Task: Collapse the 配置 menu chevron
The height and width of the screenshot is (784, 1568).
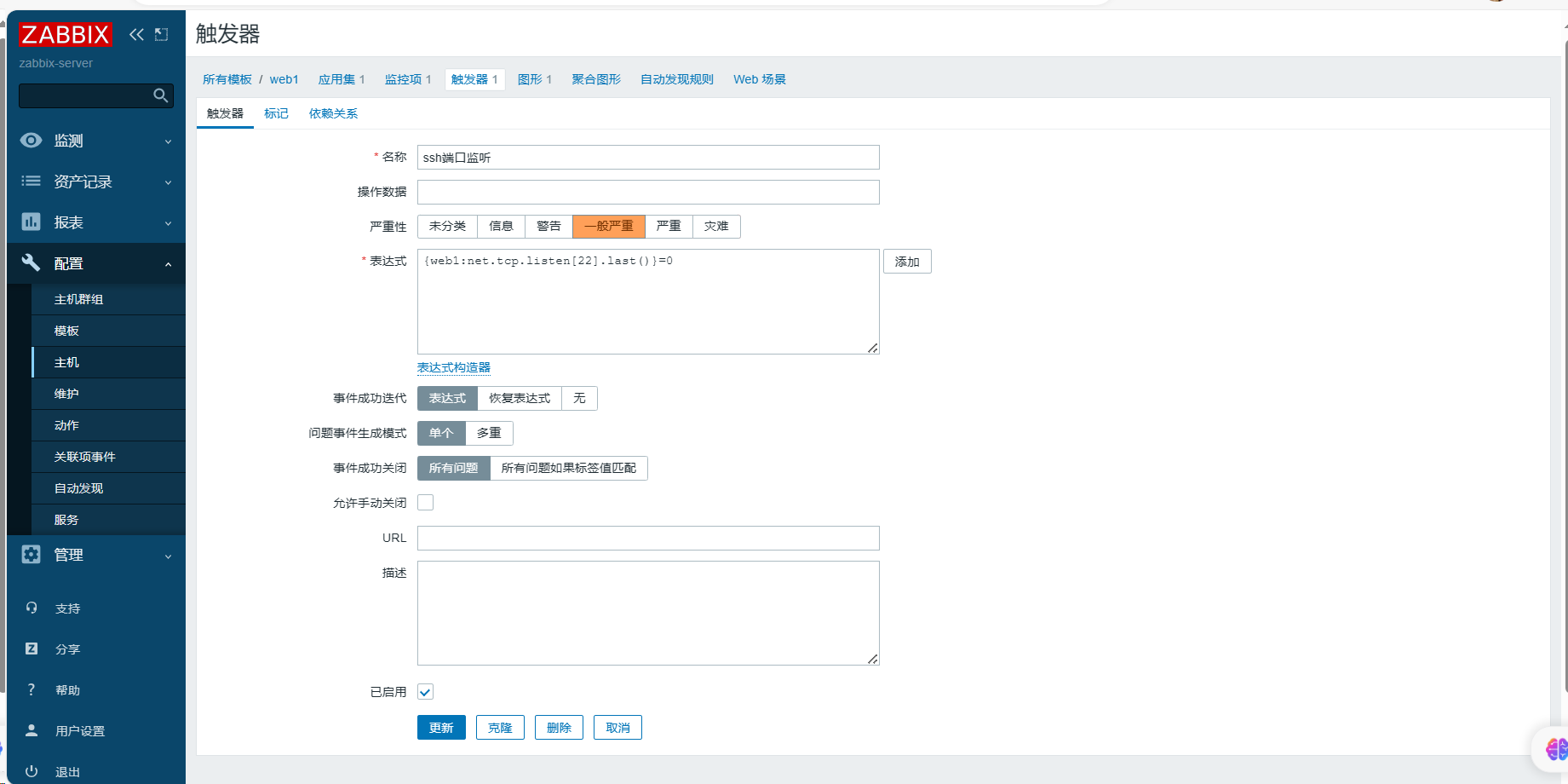Action: (168, 264)
